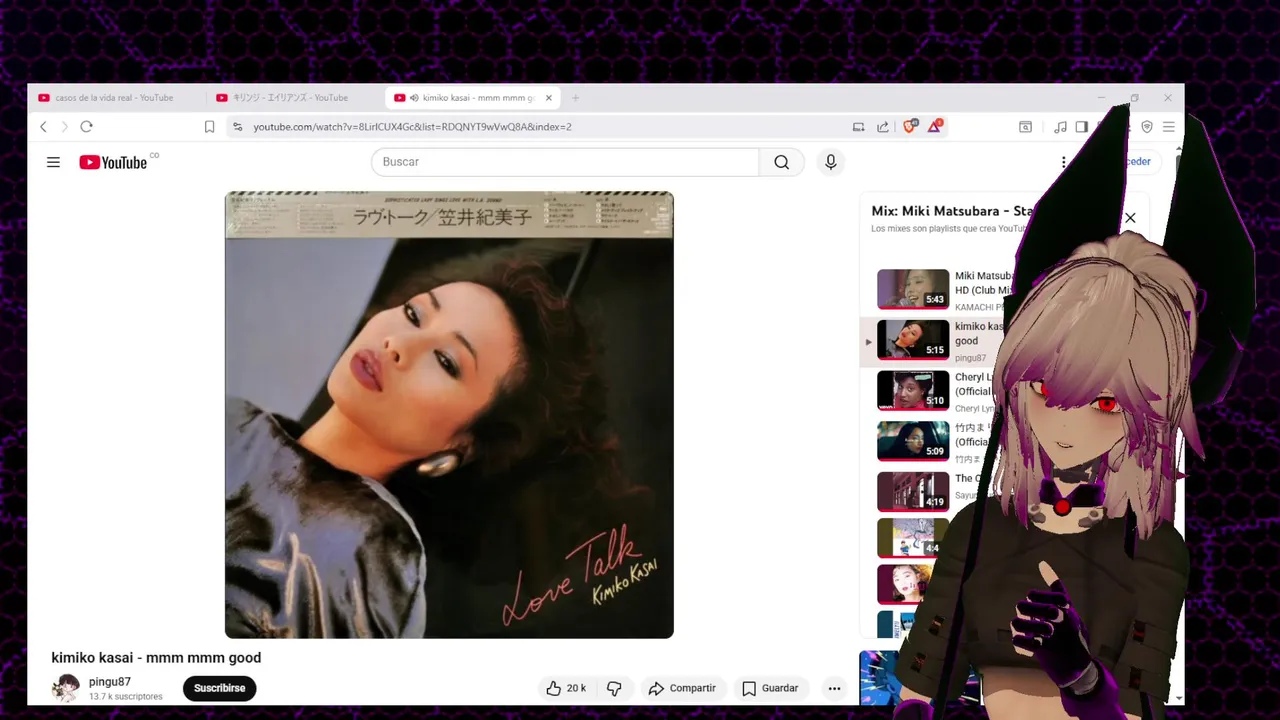This screenshot has height=720, width=1280.
Task: Open the music note playlist icon
Action: 1060,127
